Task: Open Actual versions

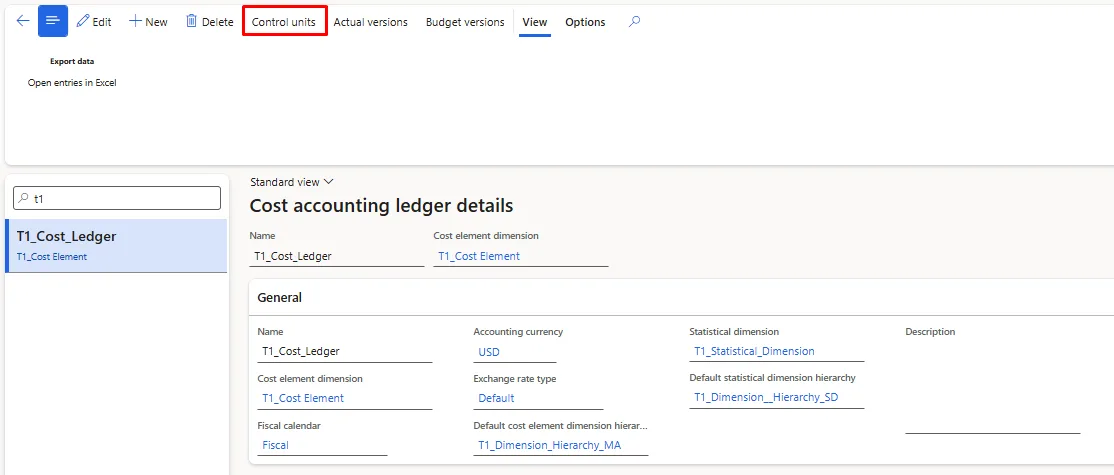Action: [371, 22]
